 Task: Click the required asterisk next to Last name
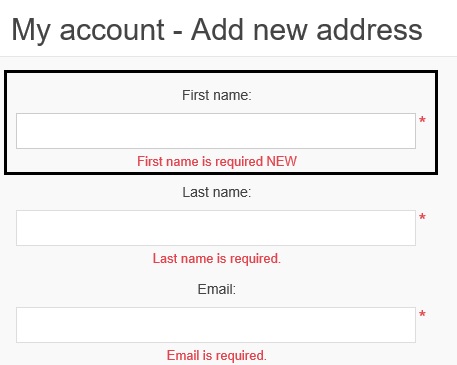click(422, 217)
